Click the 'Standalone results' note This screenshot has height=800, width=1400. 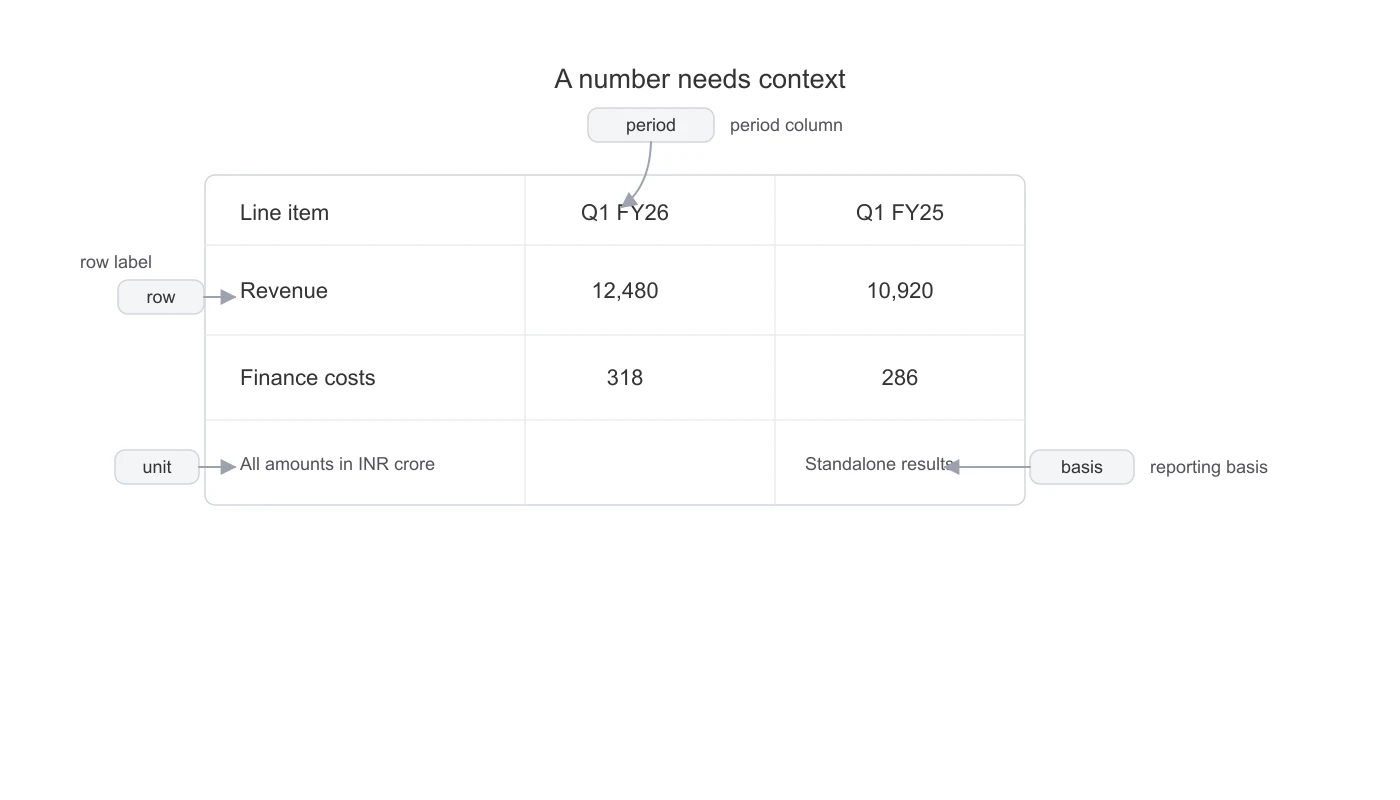(x=879, y=464)
